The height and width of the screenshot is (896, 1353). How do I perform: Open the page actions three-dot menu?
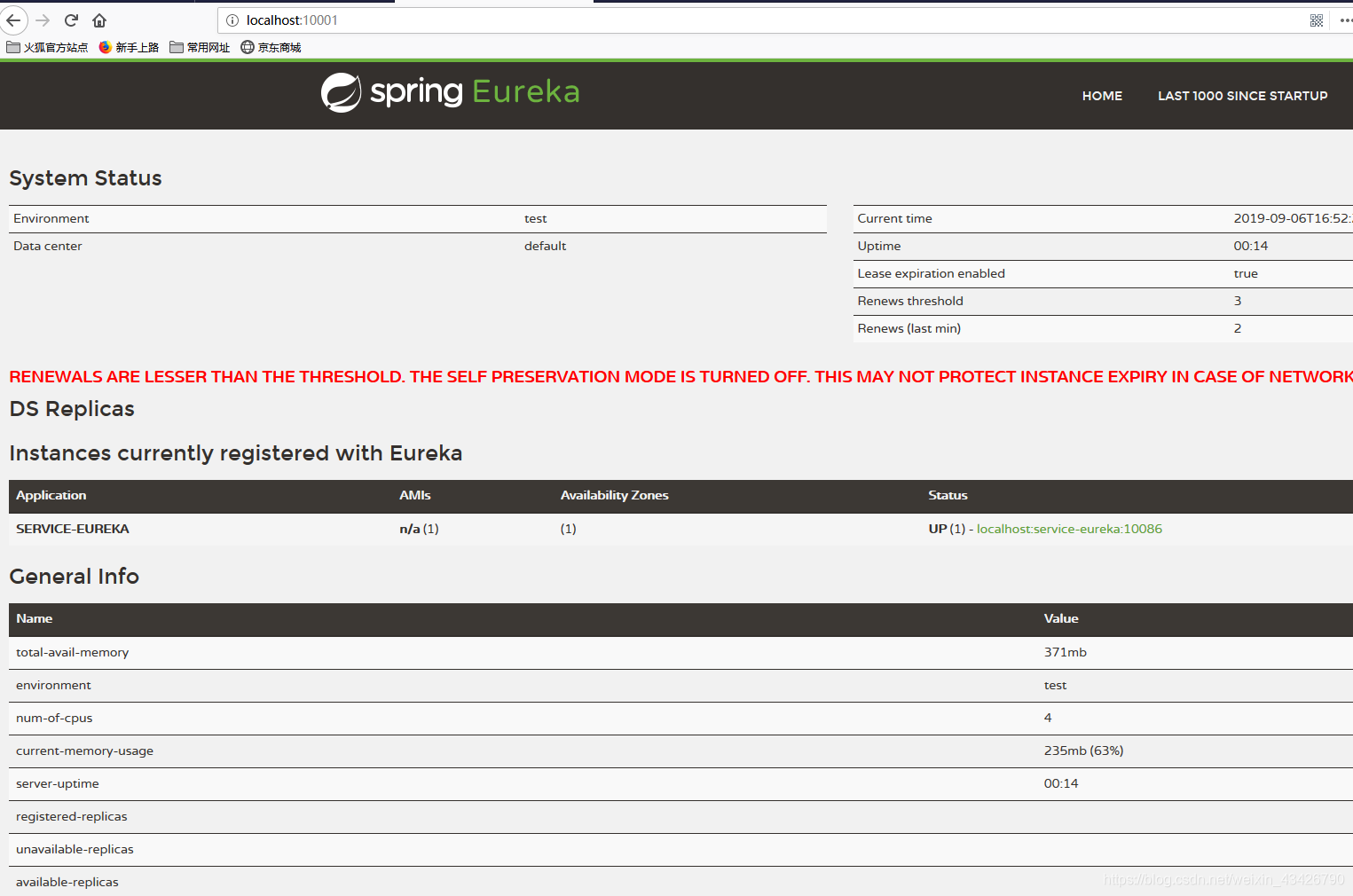[1346, 20]
